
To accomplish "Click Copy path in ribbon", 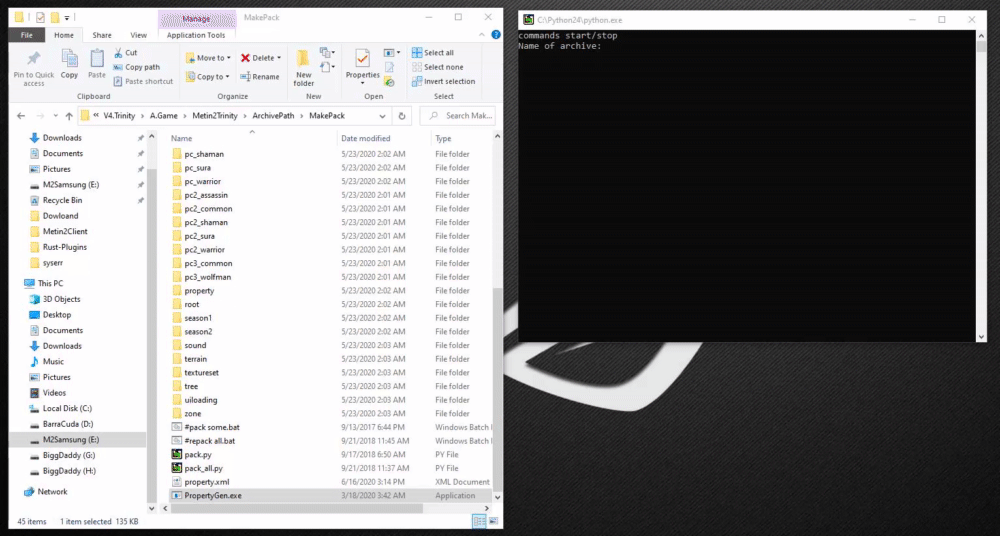I will tap(136, 67).
